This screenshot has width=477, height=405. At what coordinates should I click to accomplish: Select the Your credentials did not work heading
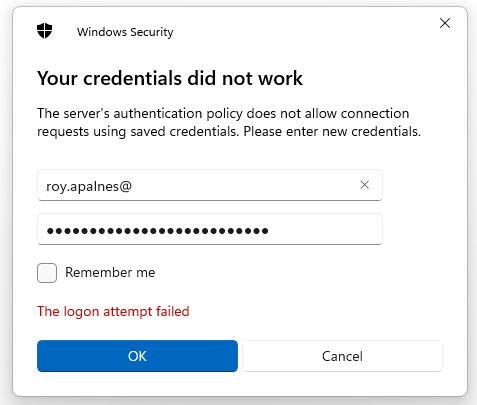[x=170, y=78]
